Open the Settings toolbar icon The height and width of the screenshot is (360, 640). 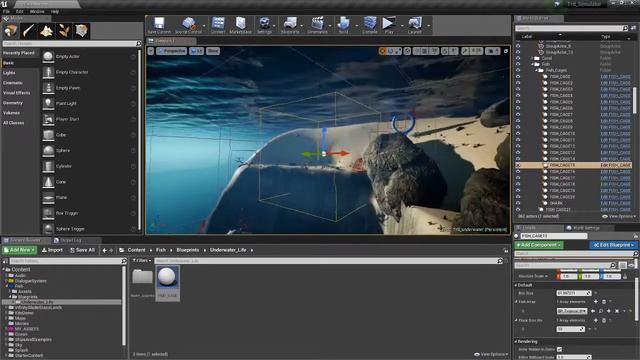pyautogui.click(x=264, y=25)
